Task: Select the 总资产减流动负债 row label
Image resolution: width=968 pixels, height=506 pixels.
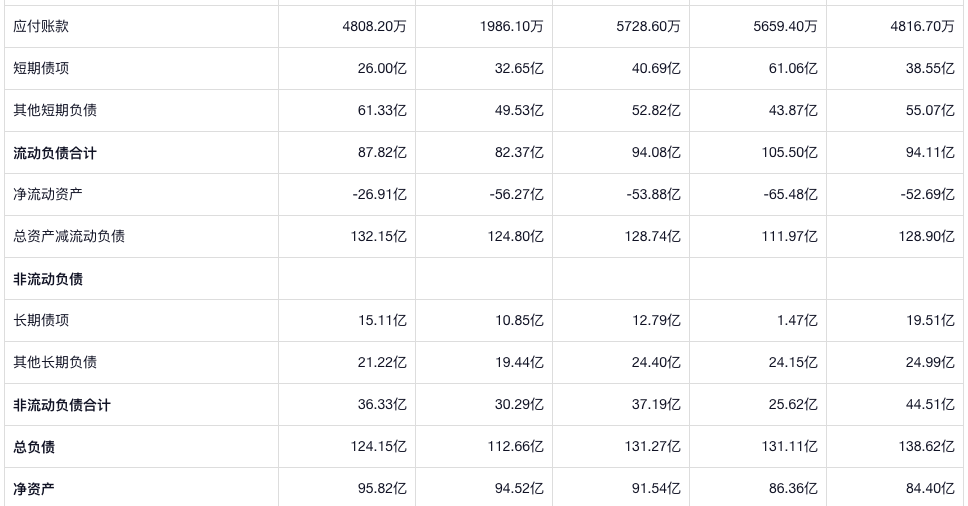Action: [x=69, y=236]
